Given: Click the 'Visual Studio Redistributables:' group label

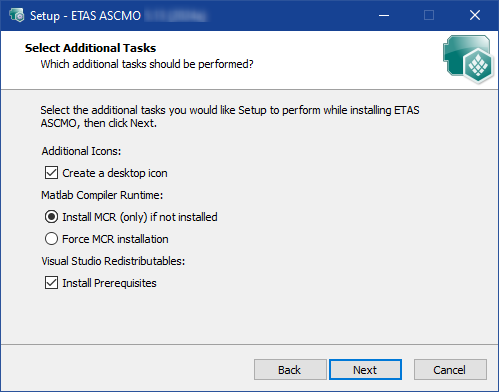Looking at the screenshot, I should point(113,261).
